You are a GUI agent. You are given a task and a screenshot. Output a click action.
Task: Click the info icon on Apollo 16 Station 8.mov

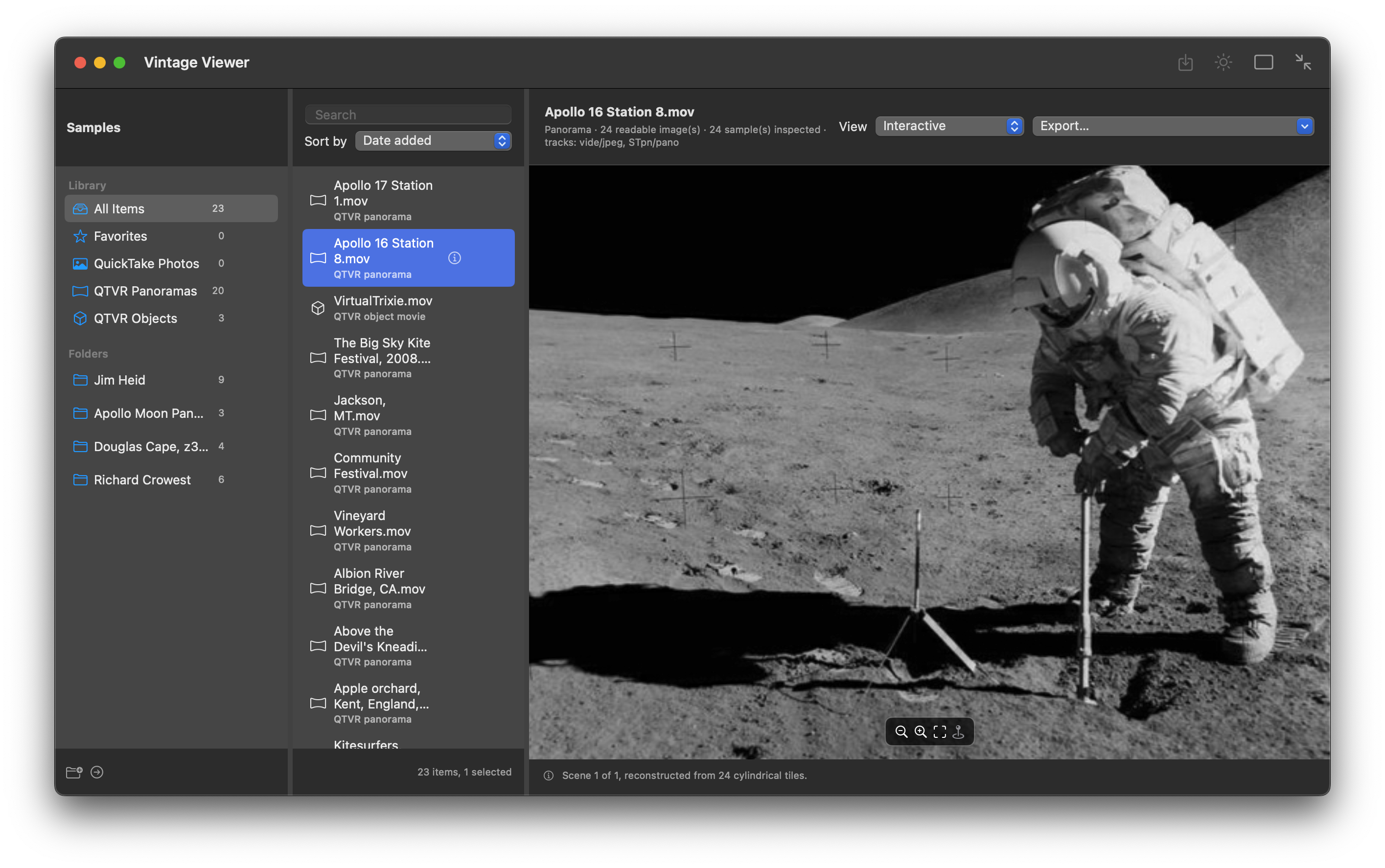coord(454,258)
